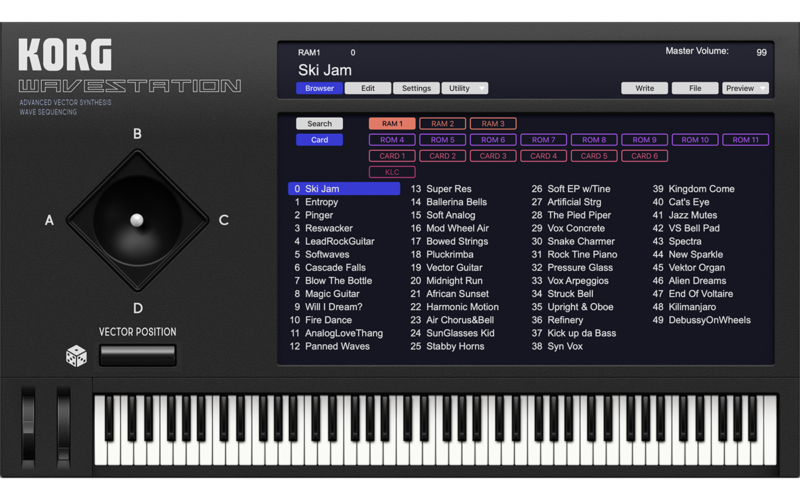Image resolution: width=800 pixels, height=500 pixels.
Task: Select the ROM 6 bank
Action: click(493, 140)
